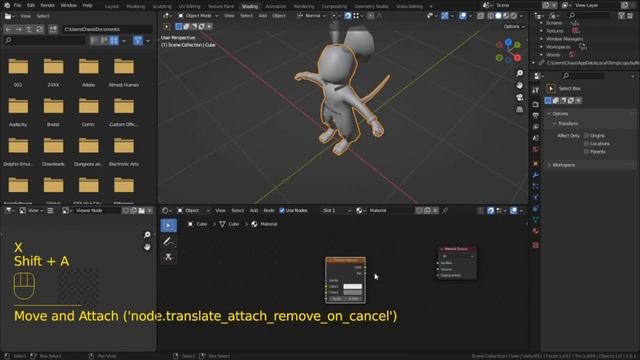Viewport: 640px width, 360px height.
Task: Click the viewport navigation gizmo Z axis
Action: 508,42
